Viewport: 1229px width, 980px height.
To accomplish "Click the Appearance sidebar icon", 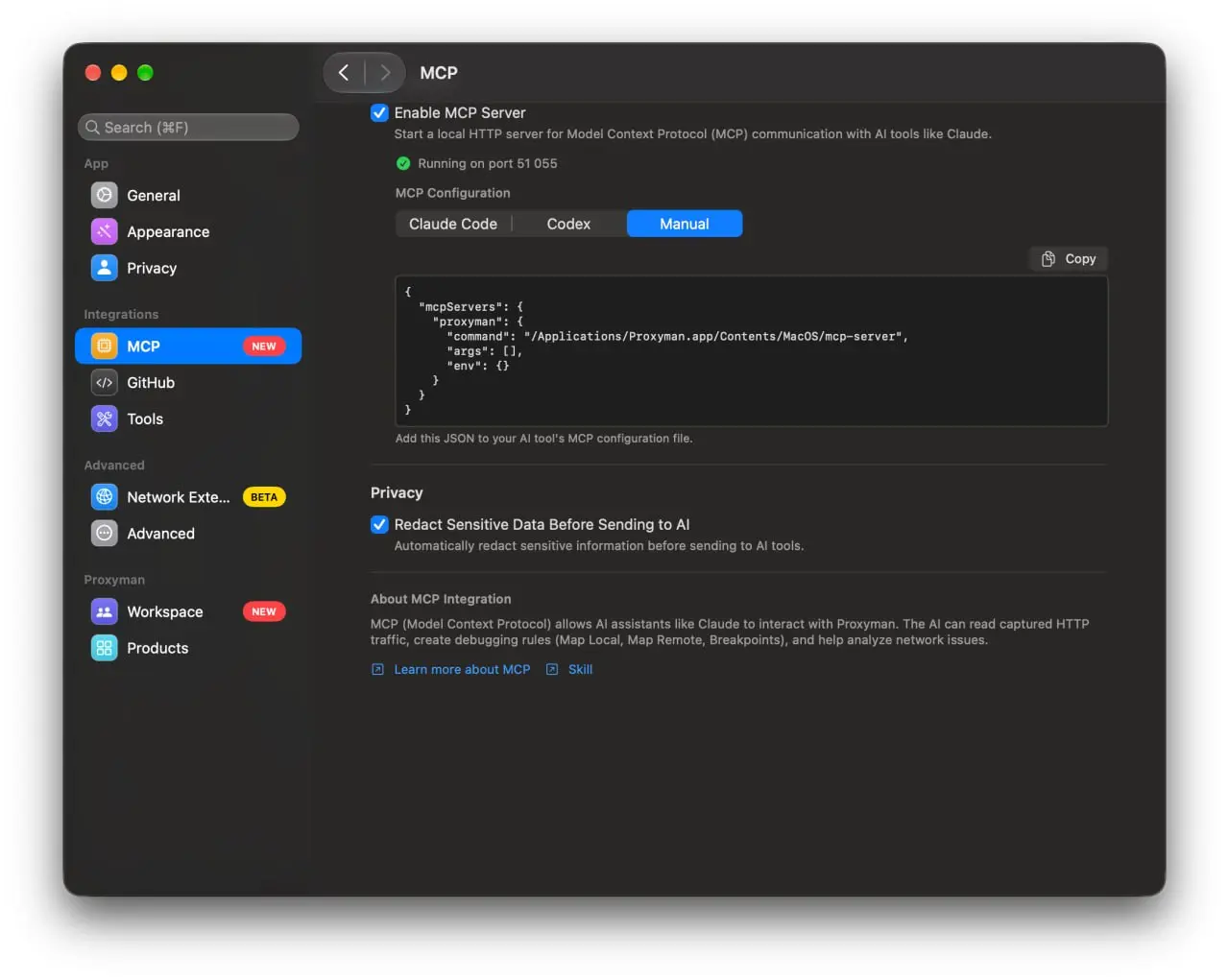I will 105,231.
